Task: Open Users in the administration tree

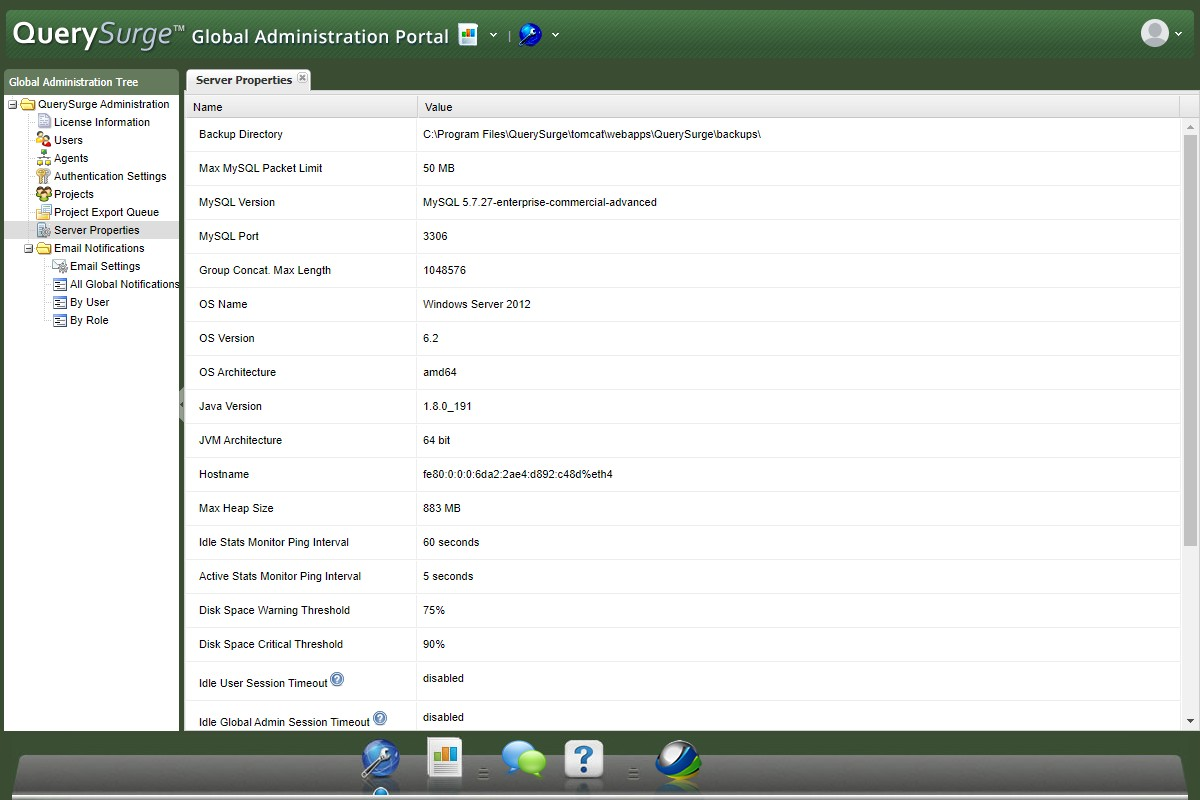Action: [x=68, y=140]
